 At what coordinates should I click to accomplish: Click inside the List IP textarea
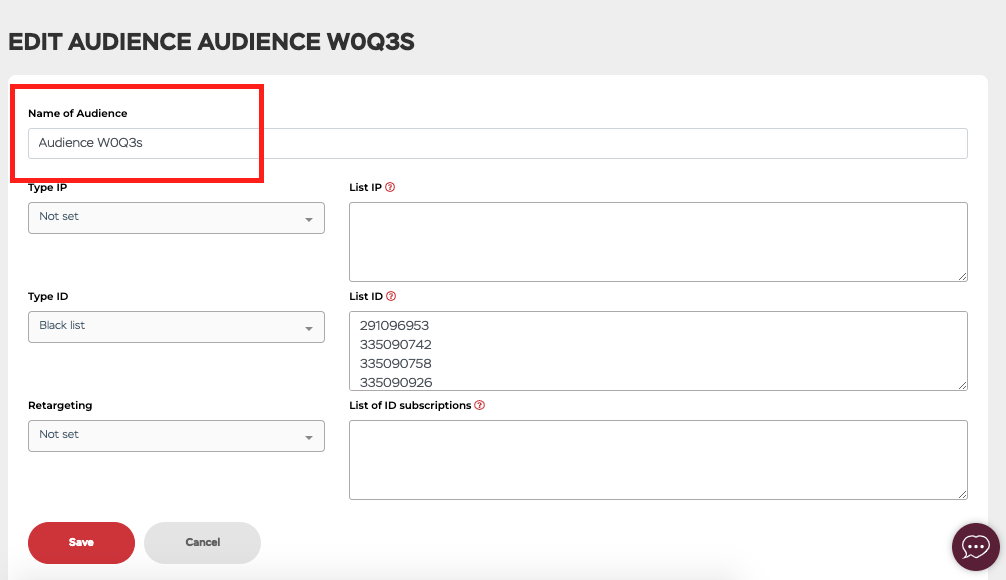coord(658,242)
